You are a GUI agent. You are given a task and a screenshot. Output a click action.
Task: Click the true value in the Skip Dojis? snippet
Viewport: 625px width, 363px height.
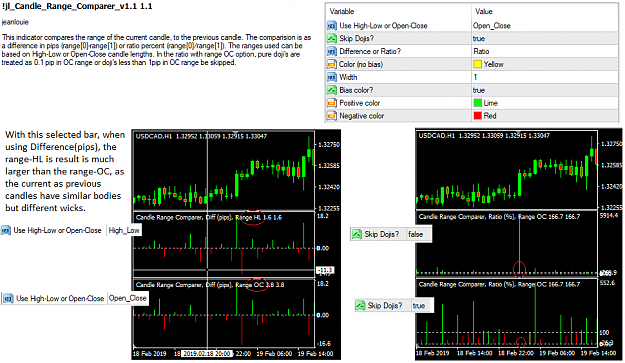pos(419,306)
